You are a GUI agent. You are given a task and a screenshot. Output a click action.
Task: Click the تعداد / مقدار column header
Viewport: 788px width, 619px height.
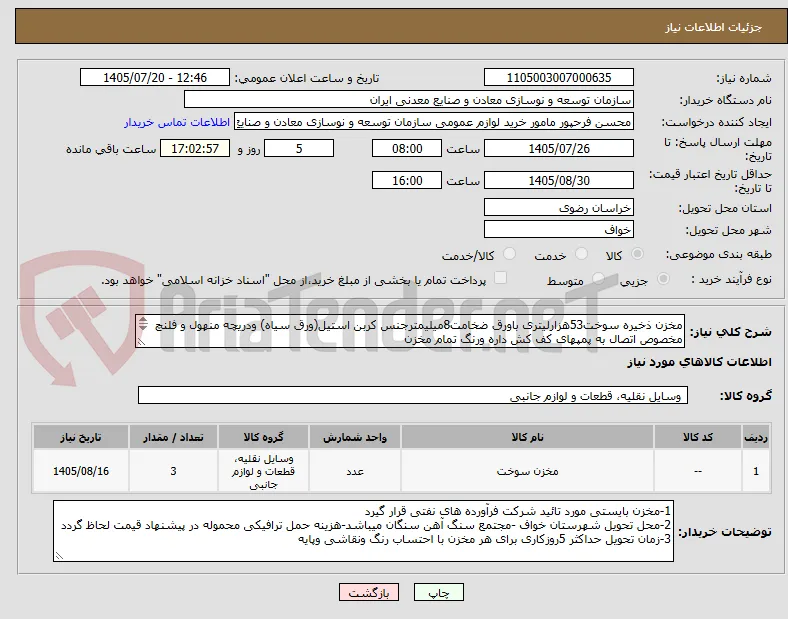tap(173, 437)
